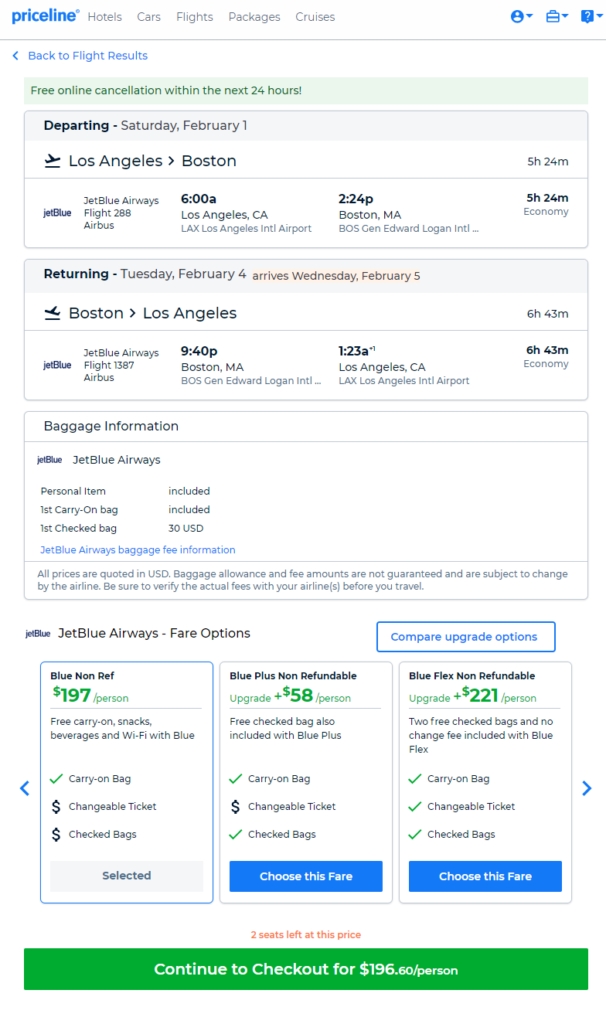Click the Priceline logo
Screen dimensions: 606x1024
[45, 16]
